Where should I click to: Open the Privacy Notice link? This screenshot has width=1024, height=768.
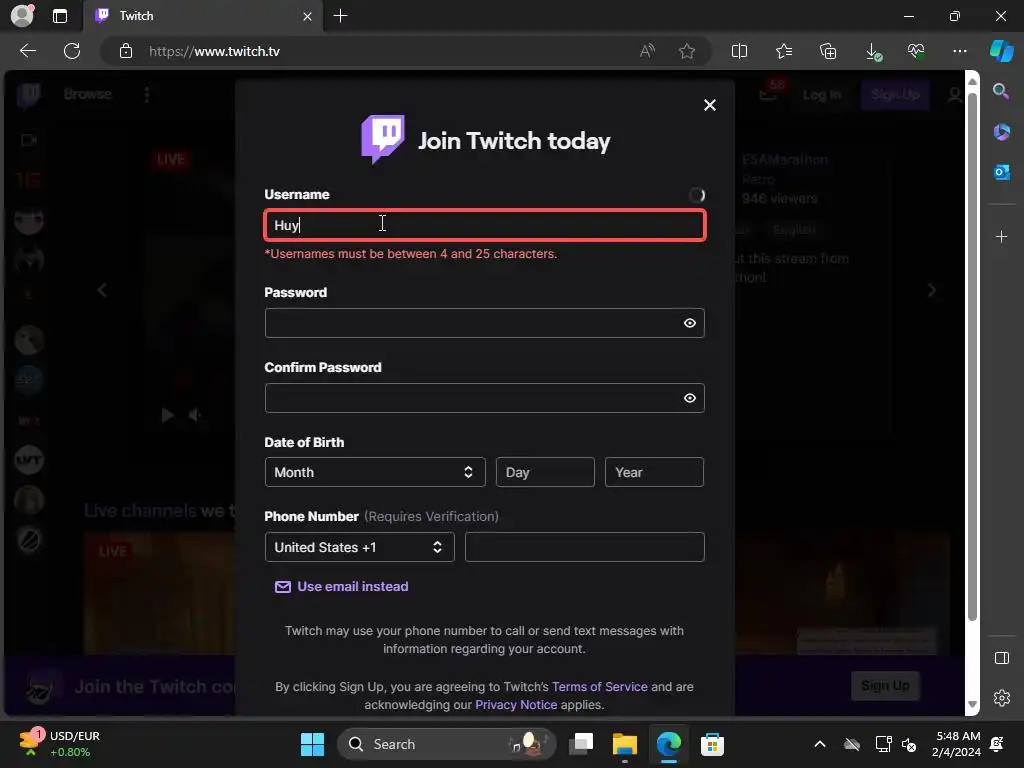516,705
